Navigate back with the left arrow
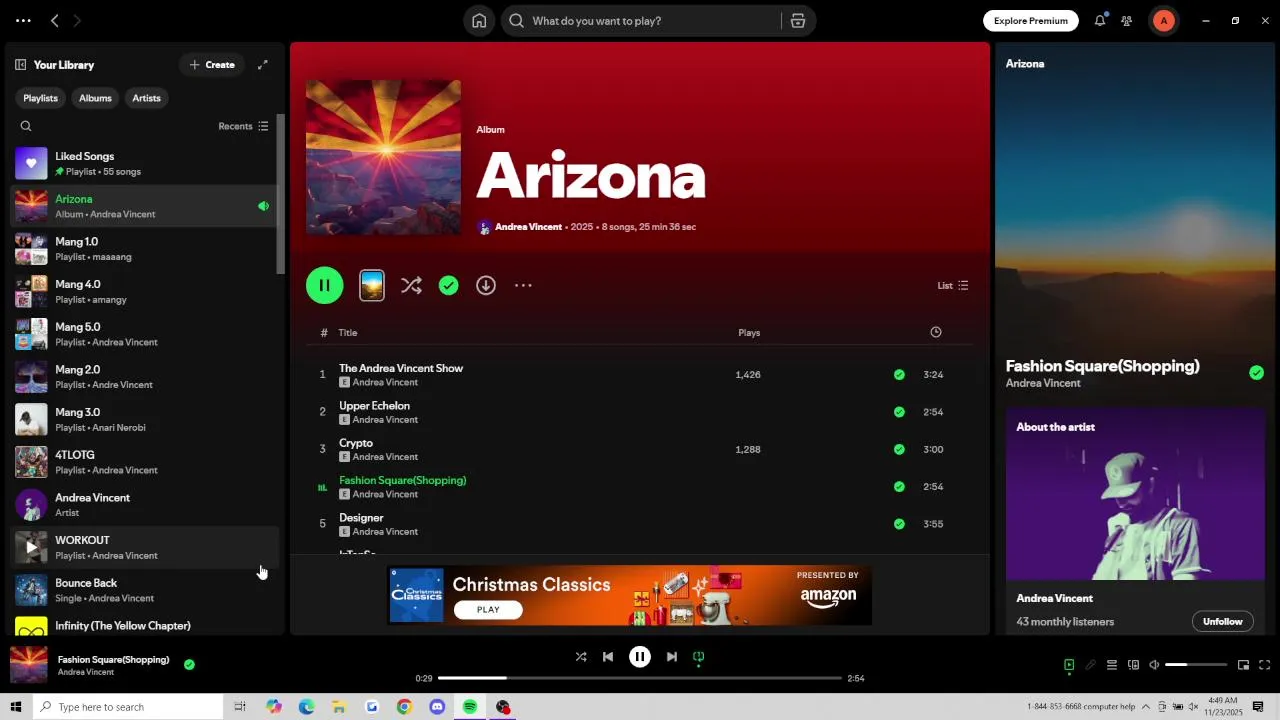This screenshot has width=1280, height=720. (x=55, y=21)
